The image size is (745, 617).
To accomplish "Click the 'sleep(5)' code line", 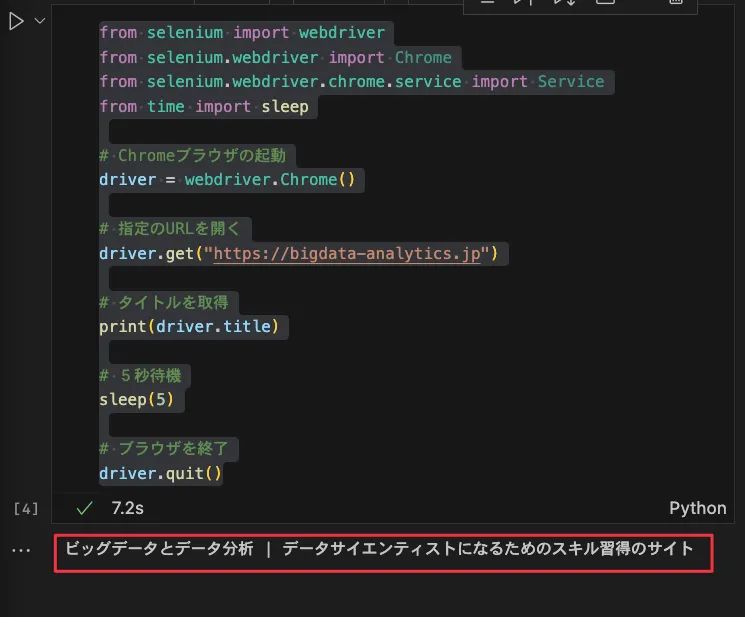I will pyautogui.click(x=137, y=399).
